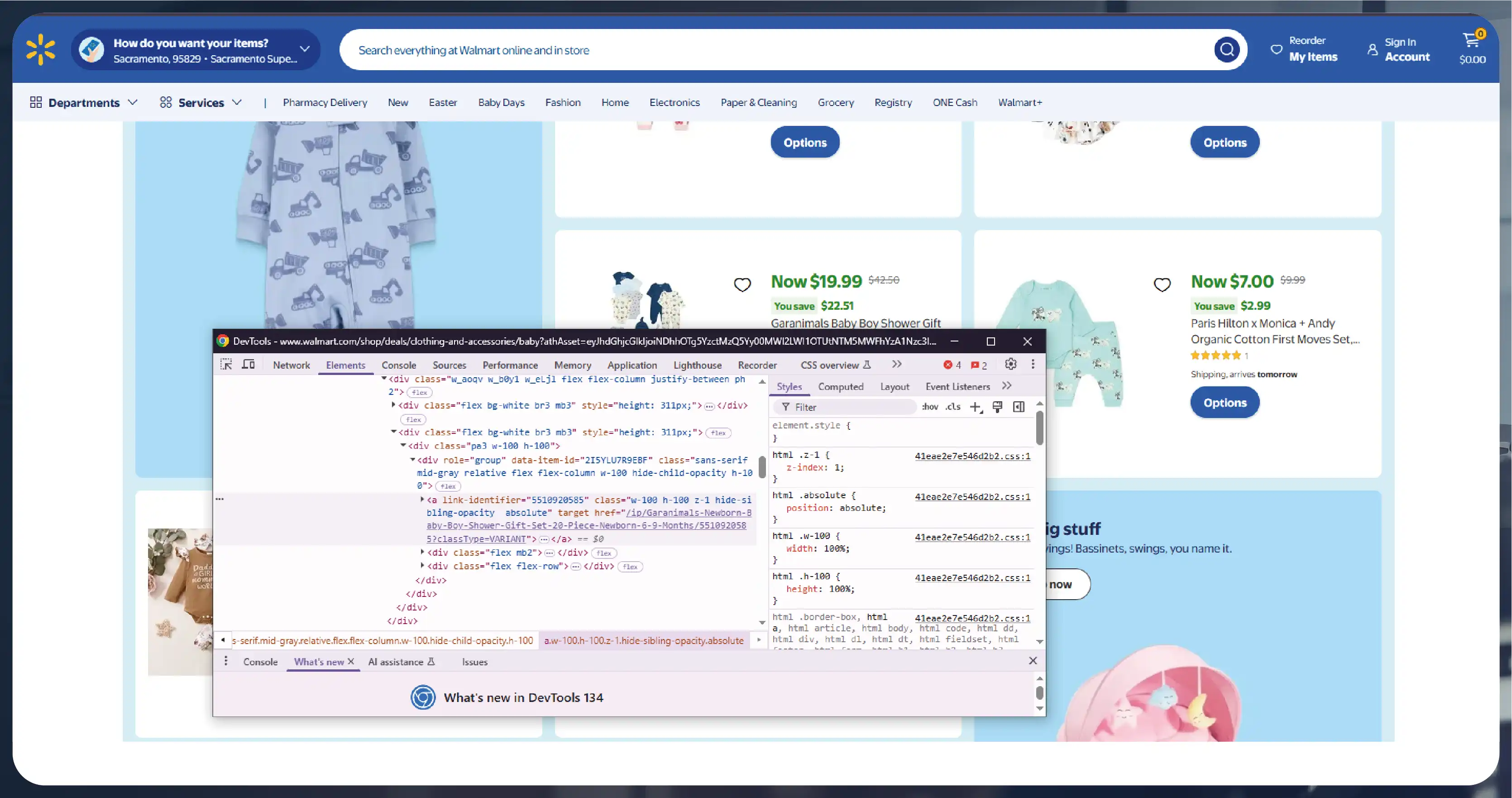Activate the DevTools inspect element picker icon
The image size is (1512, 798).
226,365
